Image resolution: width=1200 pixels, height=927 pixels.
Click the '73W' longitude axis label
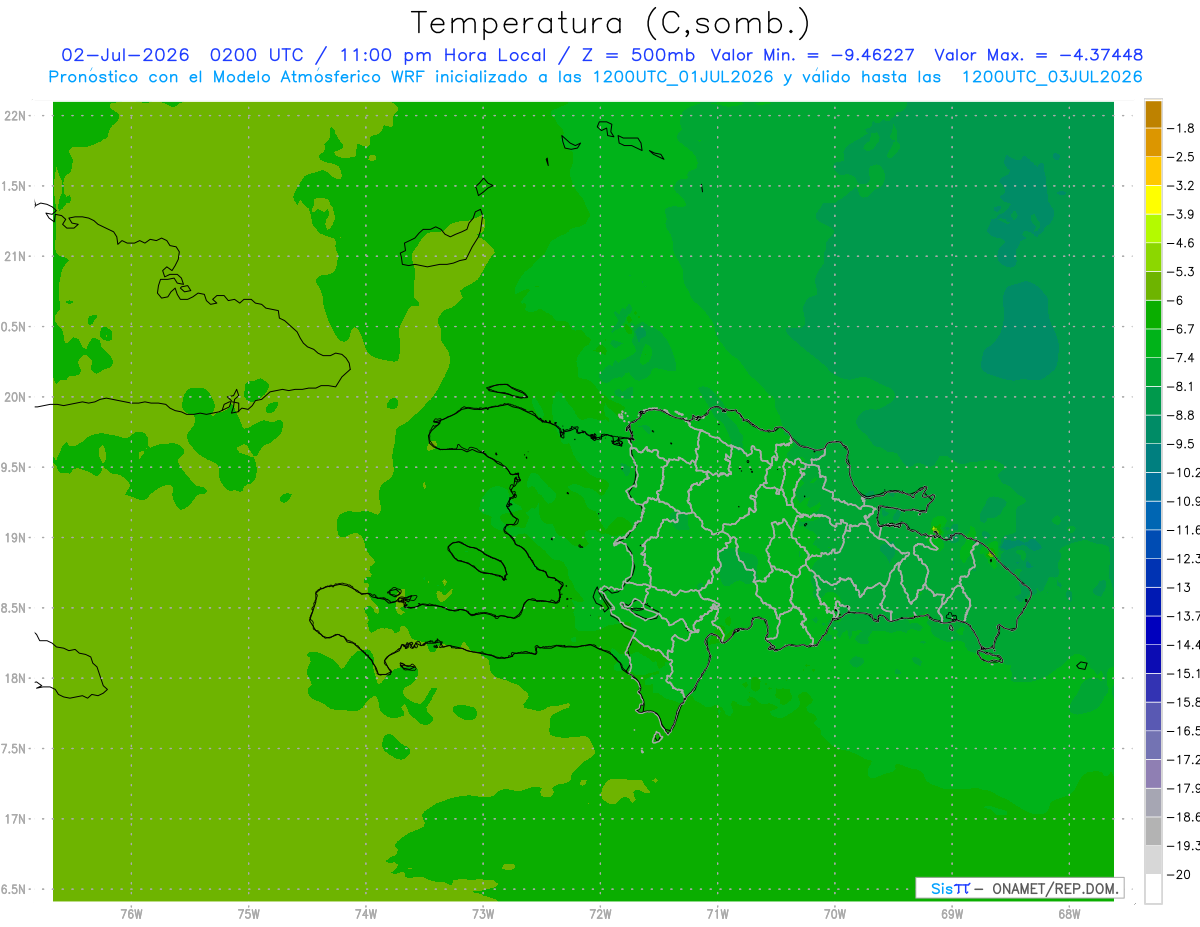tap(482, 913)
